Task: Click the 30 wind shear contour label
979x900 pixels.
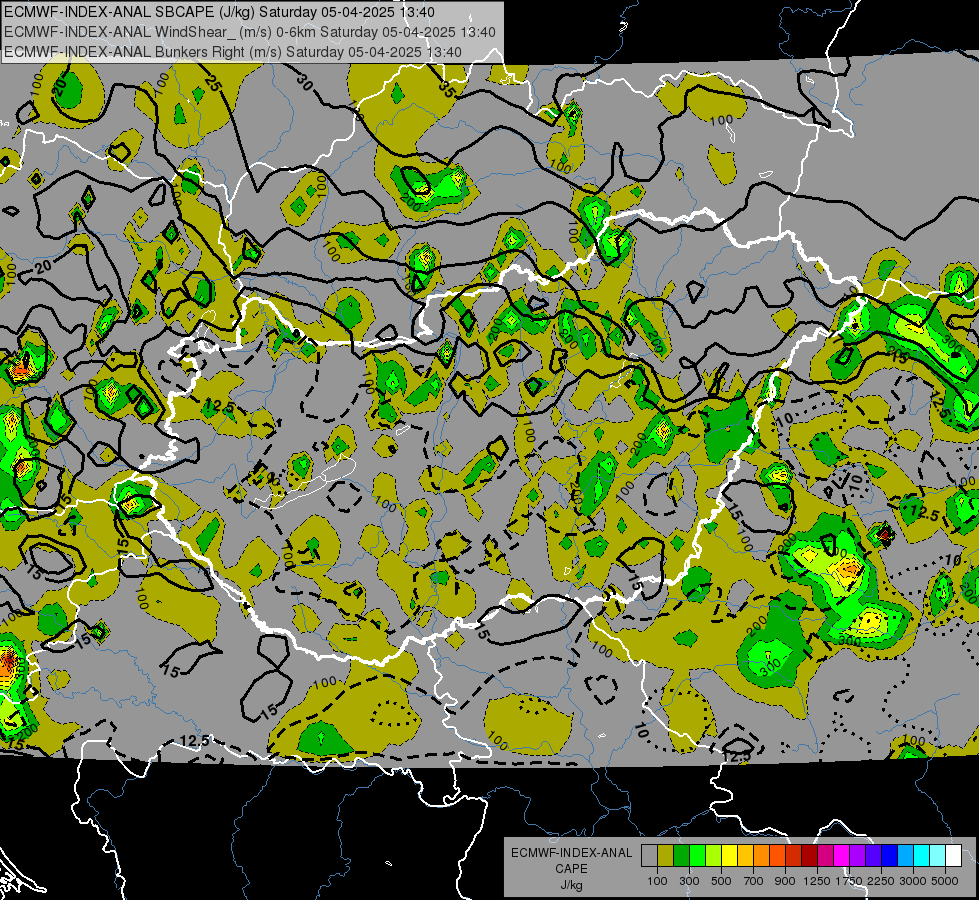Action: coord(305,82)
